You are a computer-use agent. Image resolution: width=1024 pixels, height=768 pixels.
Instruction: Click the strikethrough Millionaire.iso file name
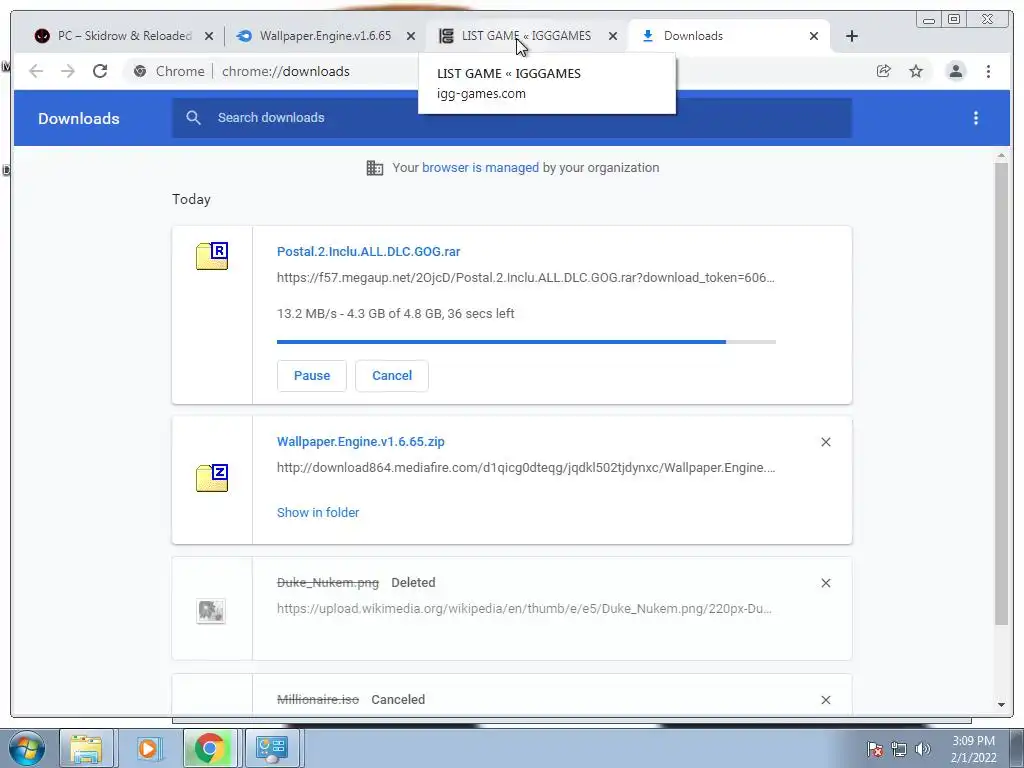point(318,699)
